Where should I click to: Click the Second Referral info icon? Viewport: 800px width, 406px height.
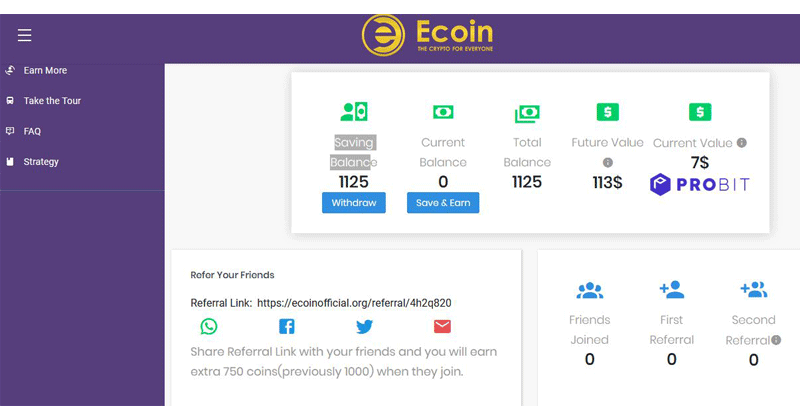[776, 340]
